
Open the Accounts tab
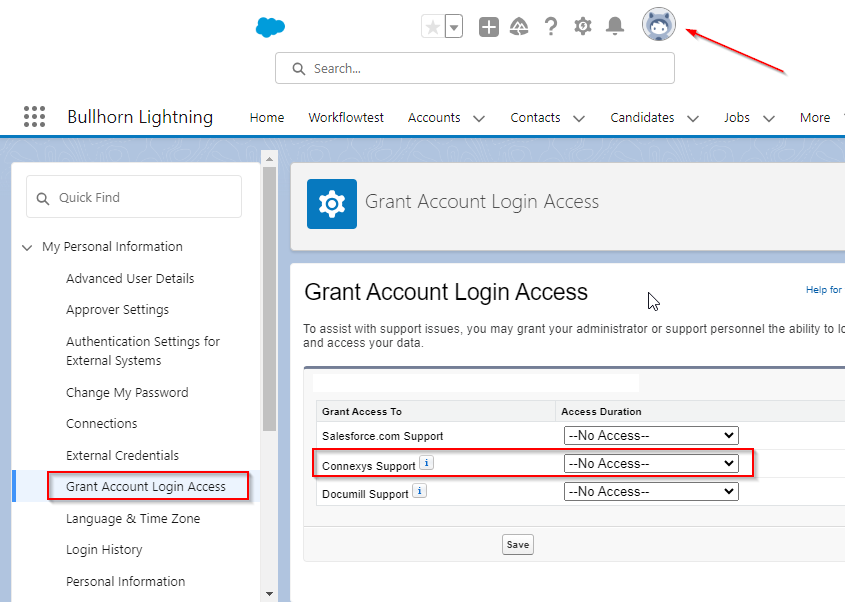(434, 117)
